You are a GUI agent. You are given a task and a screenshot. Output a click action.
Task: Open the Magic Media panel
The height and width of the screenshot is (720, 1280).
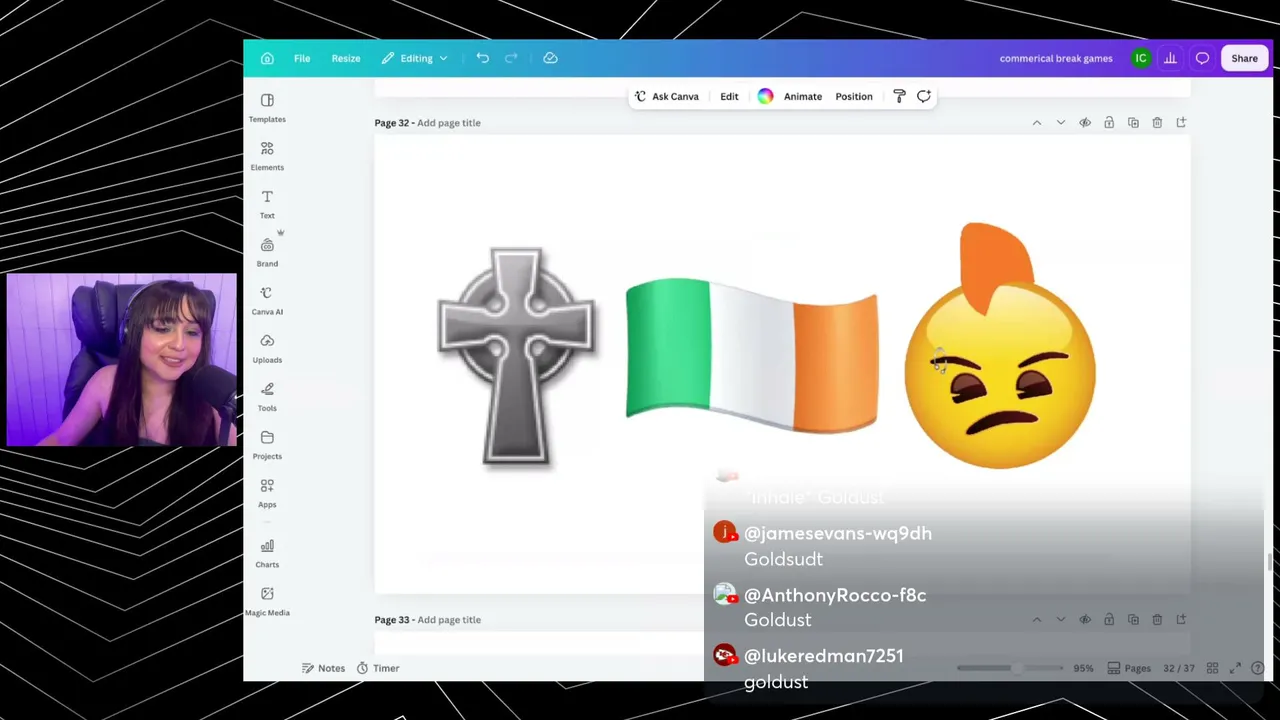(267, 601)
